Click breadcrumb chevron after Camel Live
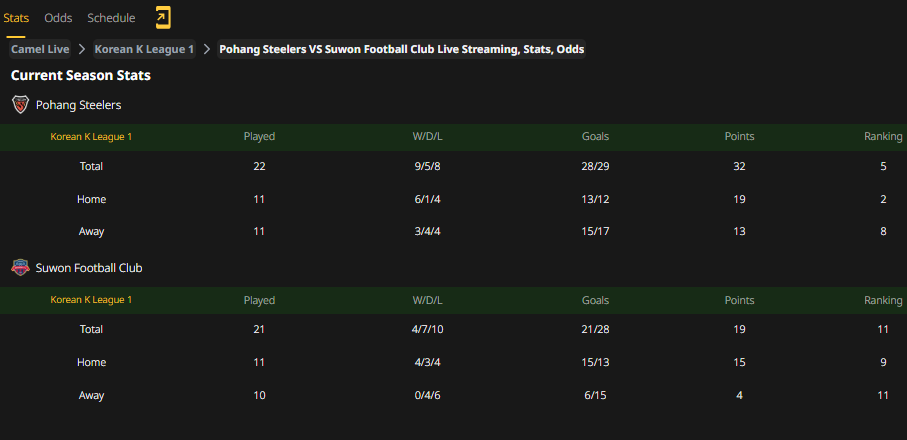Screen dimensions: 907x440 coord(82,49)
